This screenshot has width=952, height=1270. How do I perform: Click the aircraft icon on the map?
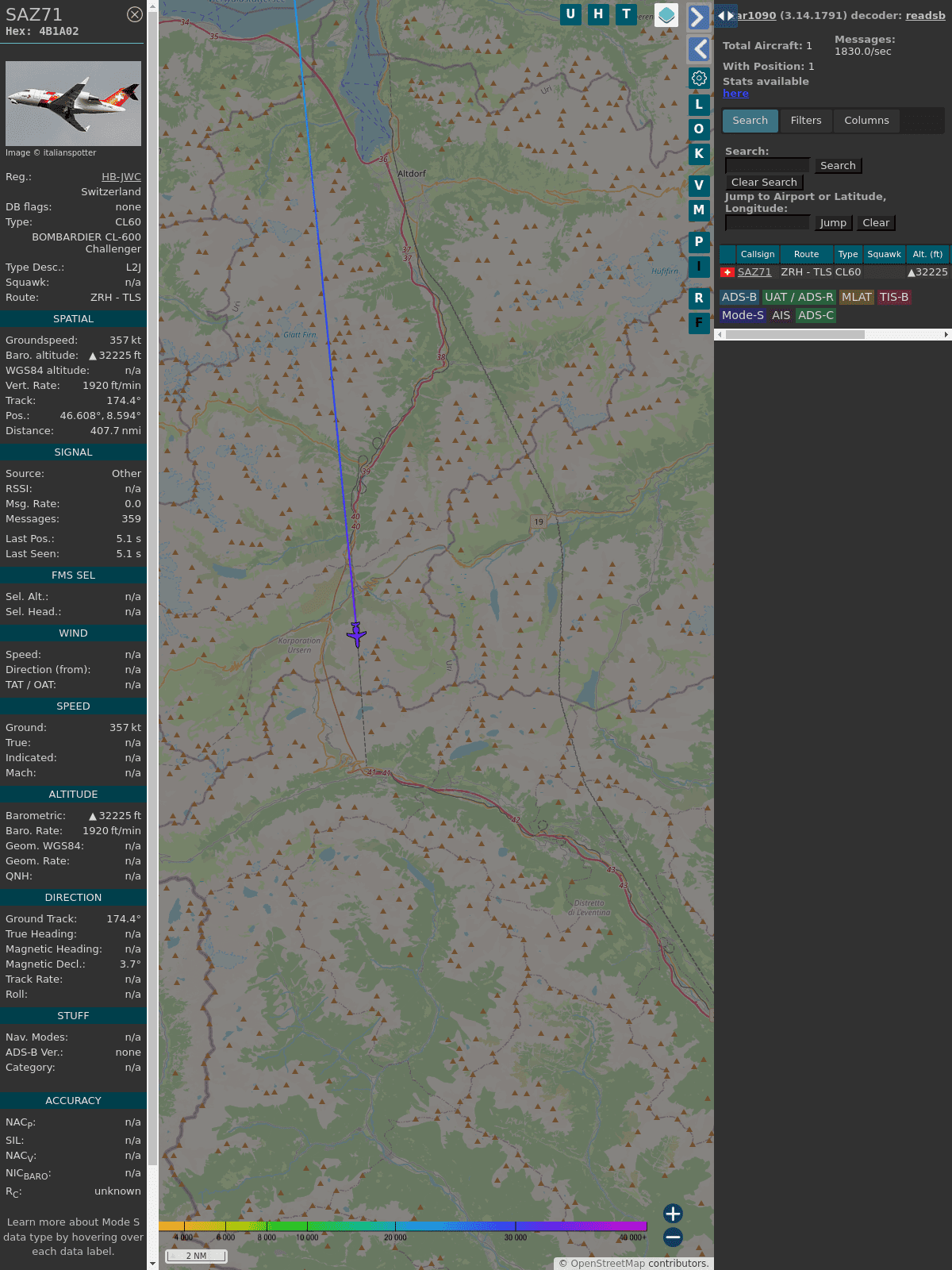tap(356, 634)
